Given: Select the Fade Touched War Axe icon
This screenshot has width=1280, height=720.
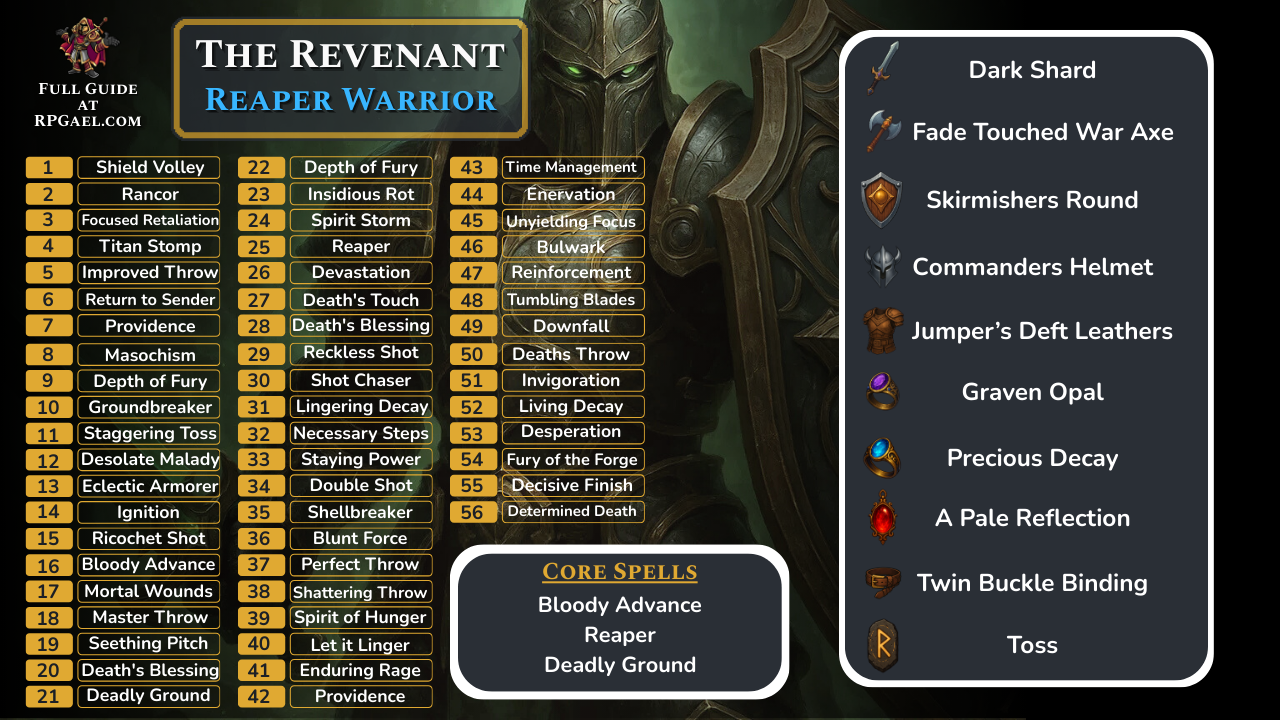Looking at the screenshot, I should coord(883,131).
